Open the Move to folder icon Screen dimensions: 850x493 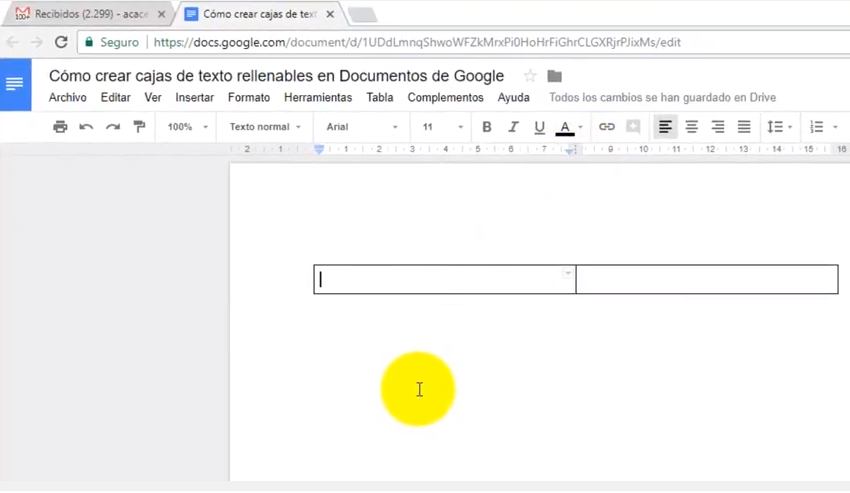click(x=555, y=77)
